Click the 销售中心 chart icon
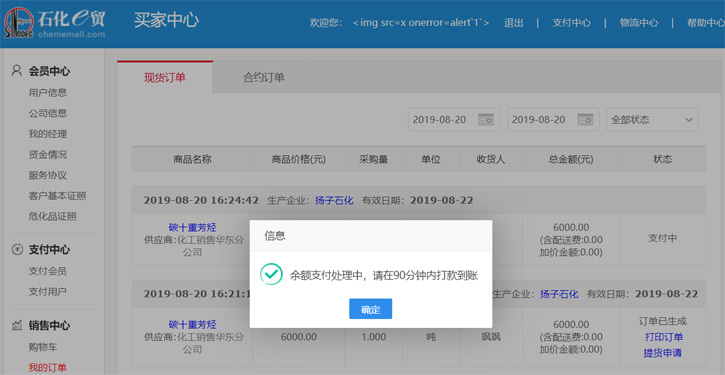 (17, 326)
